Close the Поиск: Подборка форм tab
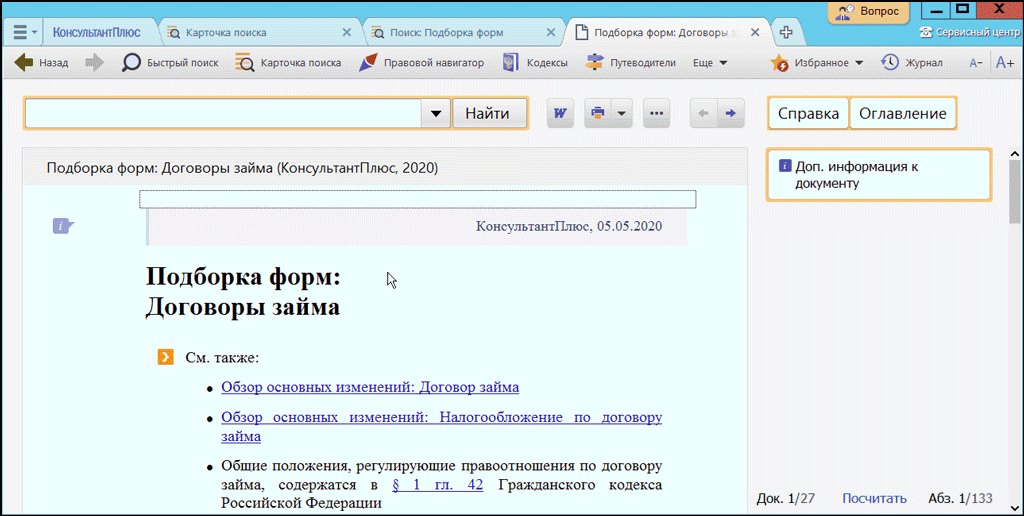 pyautogui.click(x=551, y=32)
